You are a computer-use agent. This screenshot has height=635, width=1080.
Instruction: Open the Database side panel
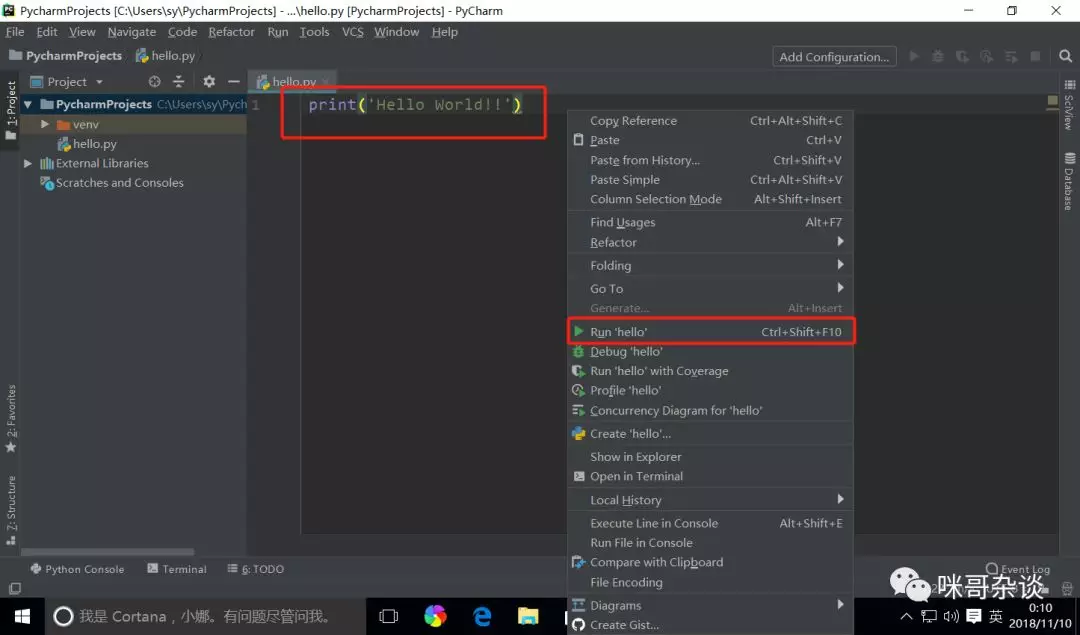pyautogui.click(x=1069, y=181)
